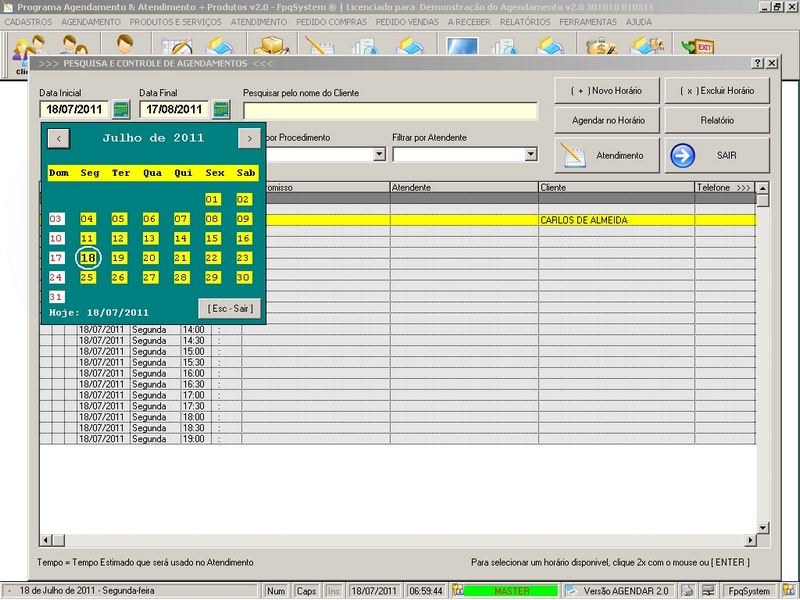
Task: Click the green EXIT icon in the toolbar
Action: (x=696, y=48)
